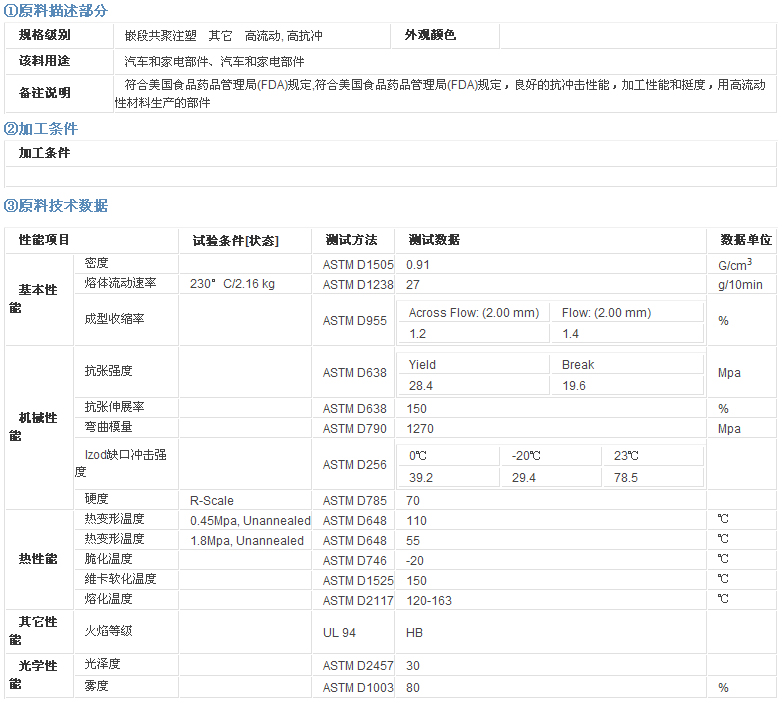The height and width of the screenshot is (703, 782).
Task: Select the 规格级别 label cell
Action: point(59,35)
